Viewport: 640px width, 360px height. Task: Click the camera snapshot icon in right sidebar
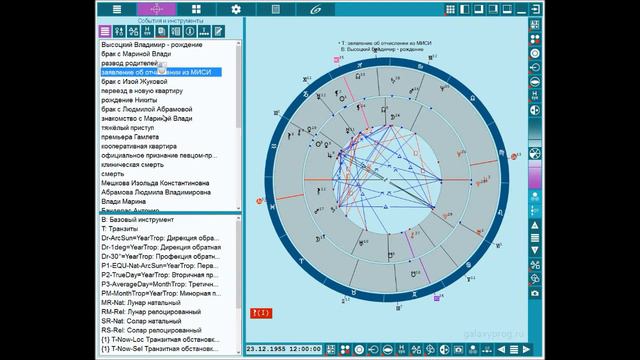535,293
